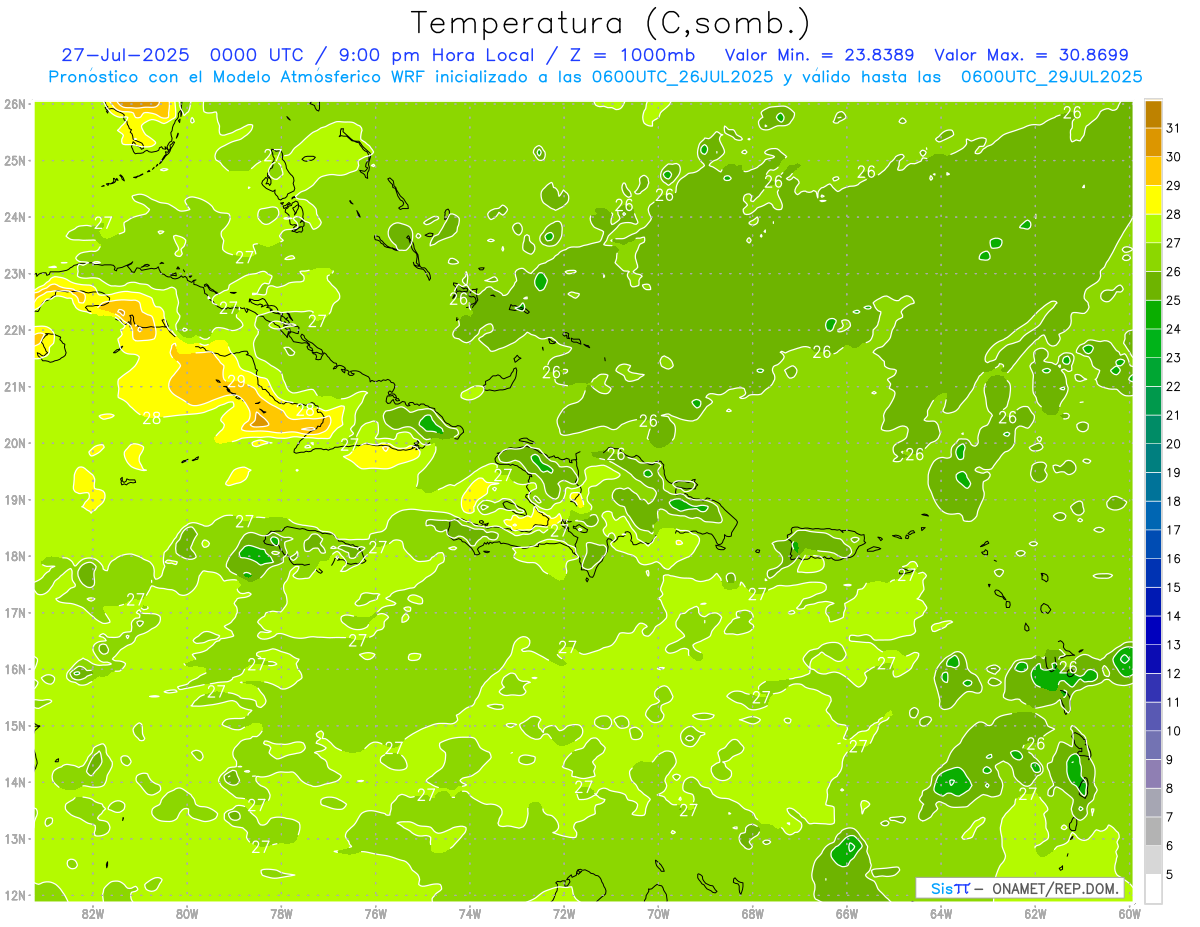The height and width of the screenshot is (927, 1200).
Task: Select the "Valor Min. = 23.8389" value
Action: [x=821, y=55]
